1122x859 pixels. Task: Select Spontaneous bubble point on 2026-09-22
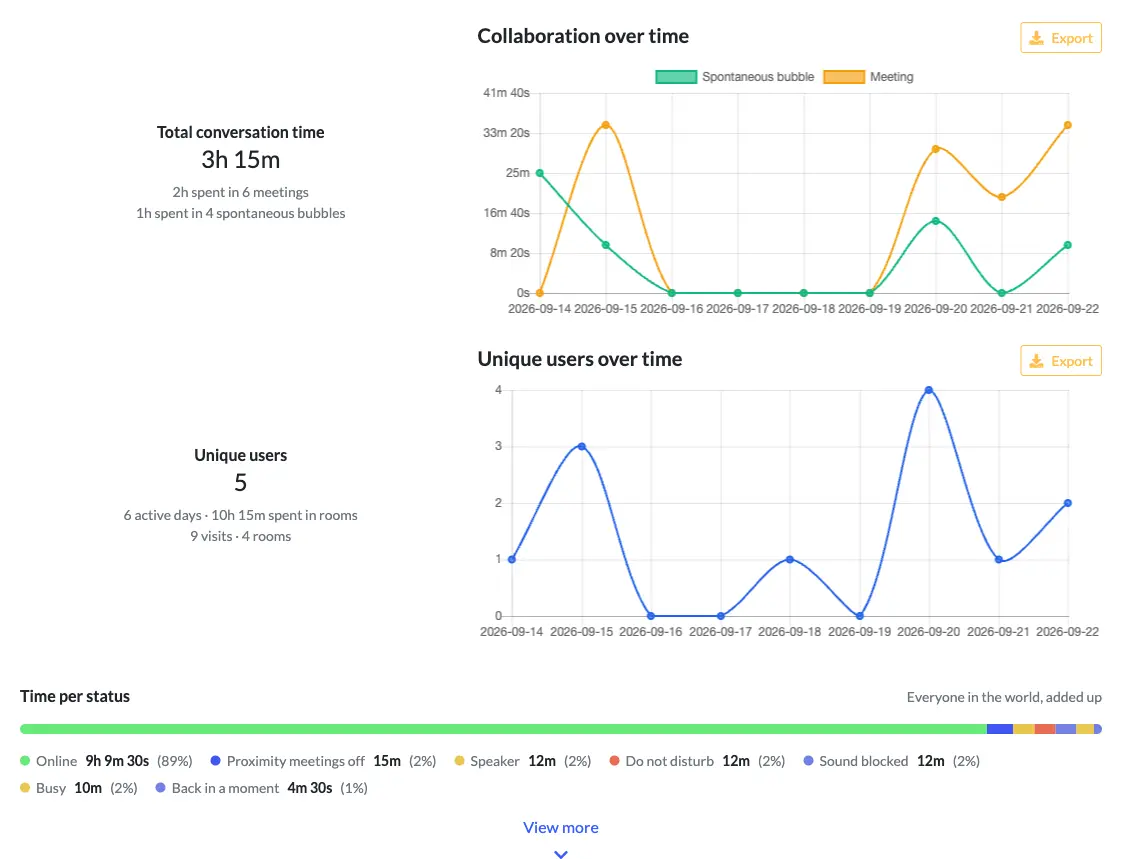click(x=1068, y=245)
